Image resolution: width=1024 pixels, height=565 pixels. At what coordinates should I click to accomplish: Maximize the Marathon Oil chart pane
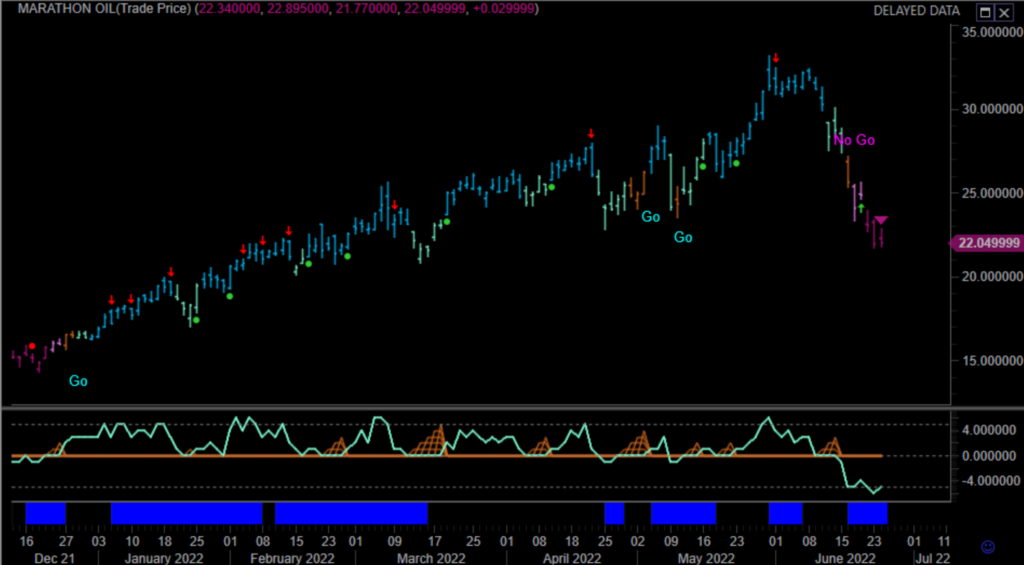(x=985, y=12)
